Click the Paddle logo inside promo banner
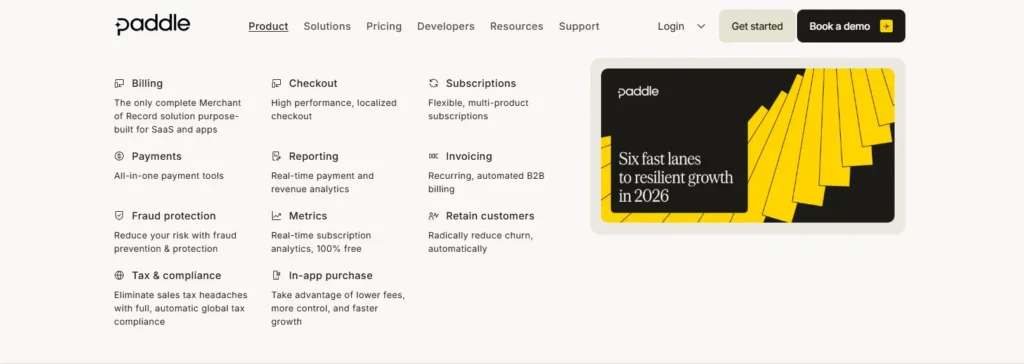Viewport: 1024px width, 364px height. (638, 92)
